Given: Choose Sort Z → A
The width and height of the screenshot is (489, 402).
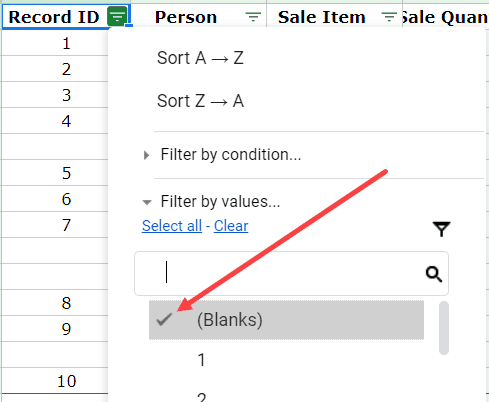Looking at the screenshot, I should [x=200, y=101].
